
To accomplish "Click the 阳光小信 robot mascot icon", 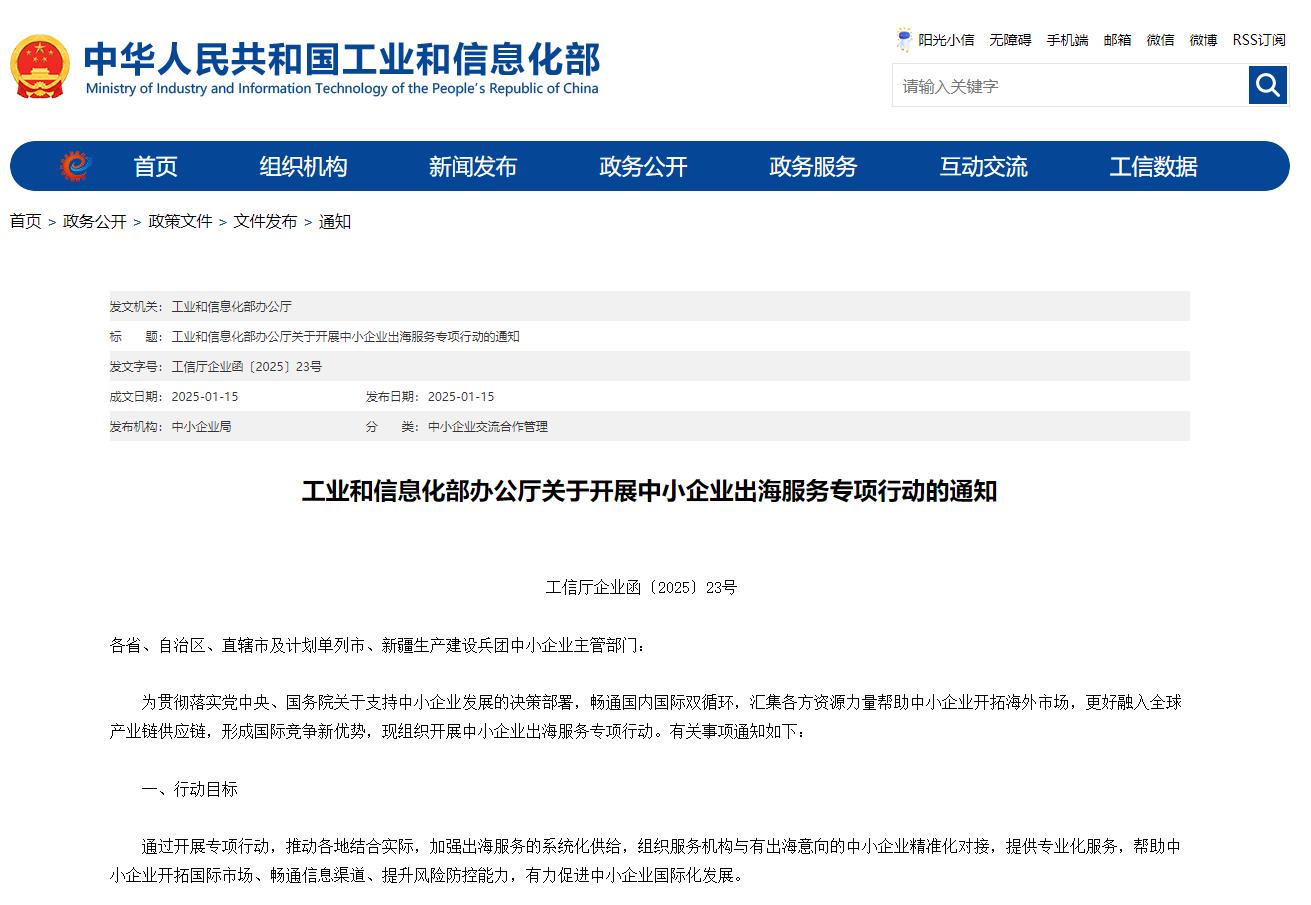I will 904,40.
